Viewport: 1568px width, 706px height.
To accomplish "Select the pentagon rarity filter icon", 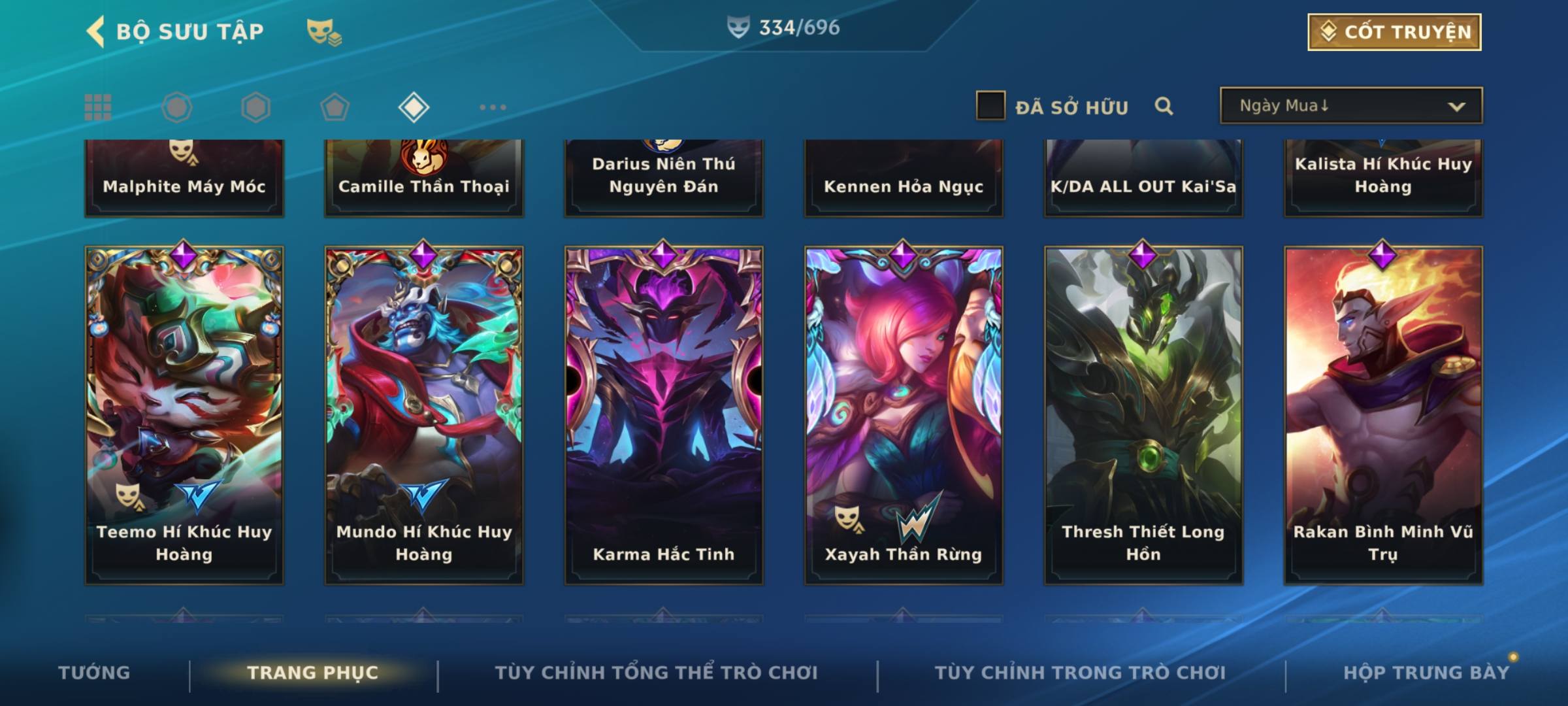I will 335,107.
